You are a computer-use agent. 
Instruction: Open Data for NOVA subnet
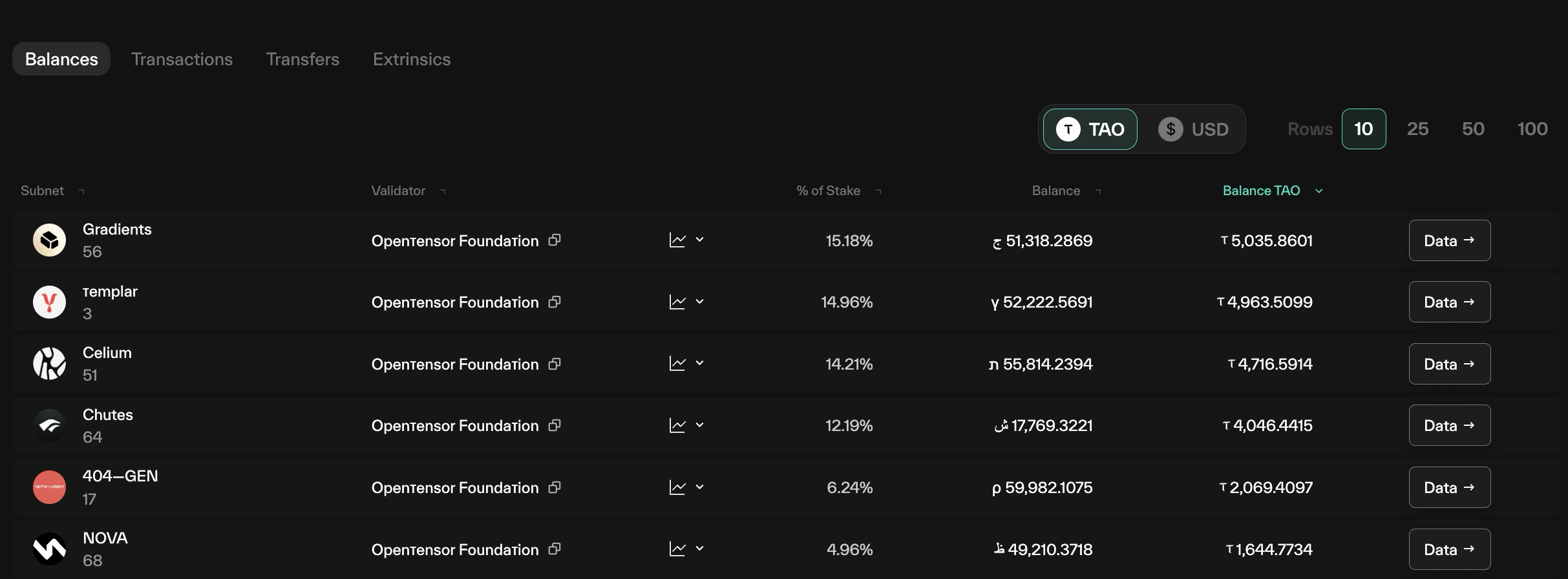coord(1450,549)
